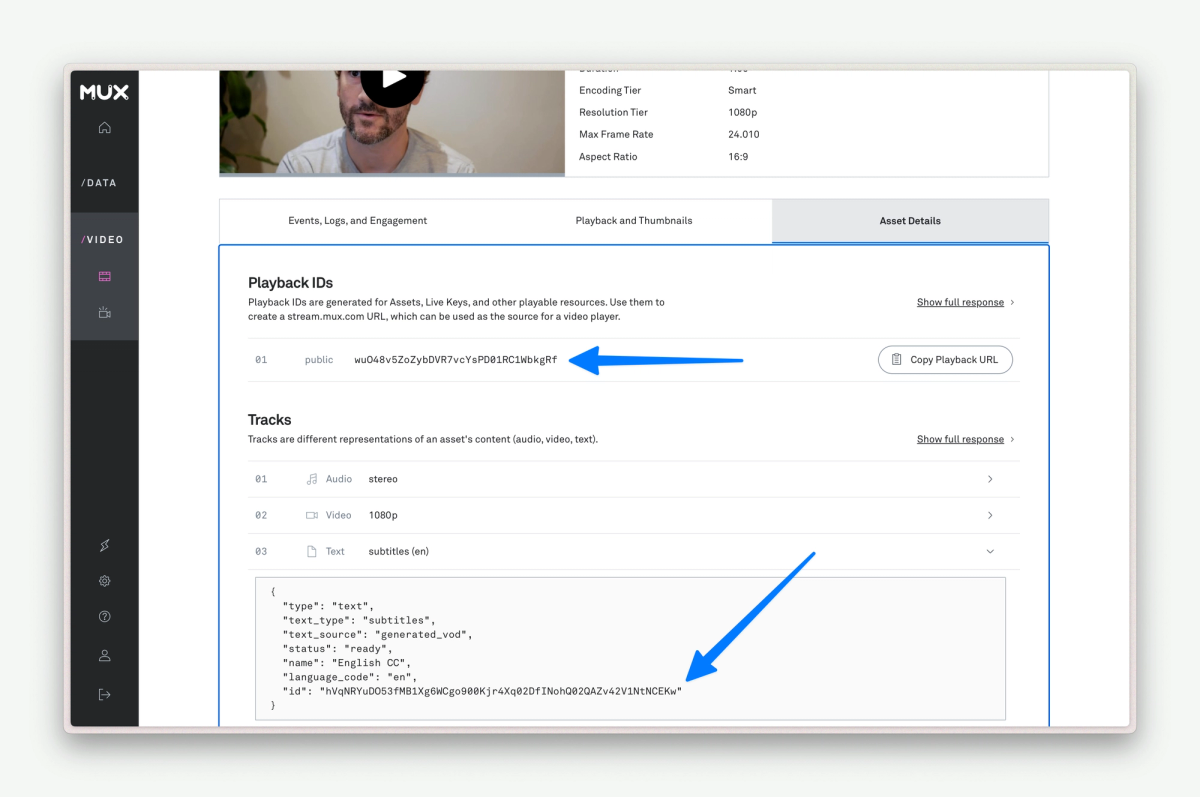Show full response for Tracks
The height and width of the screenshot is (797, 1200).
pos(960,439)
